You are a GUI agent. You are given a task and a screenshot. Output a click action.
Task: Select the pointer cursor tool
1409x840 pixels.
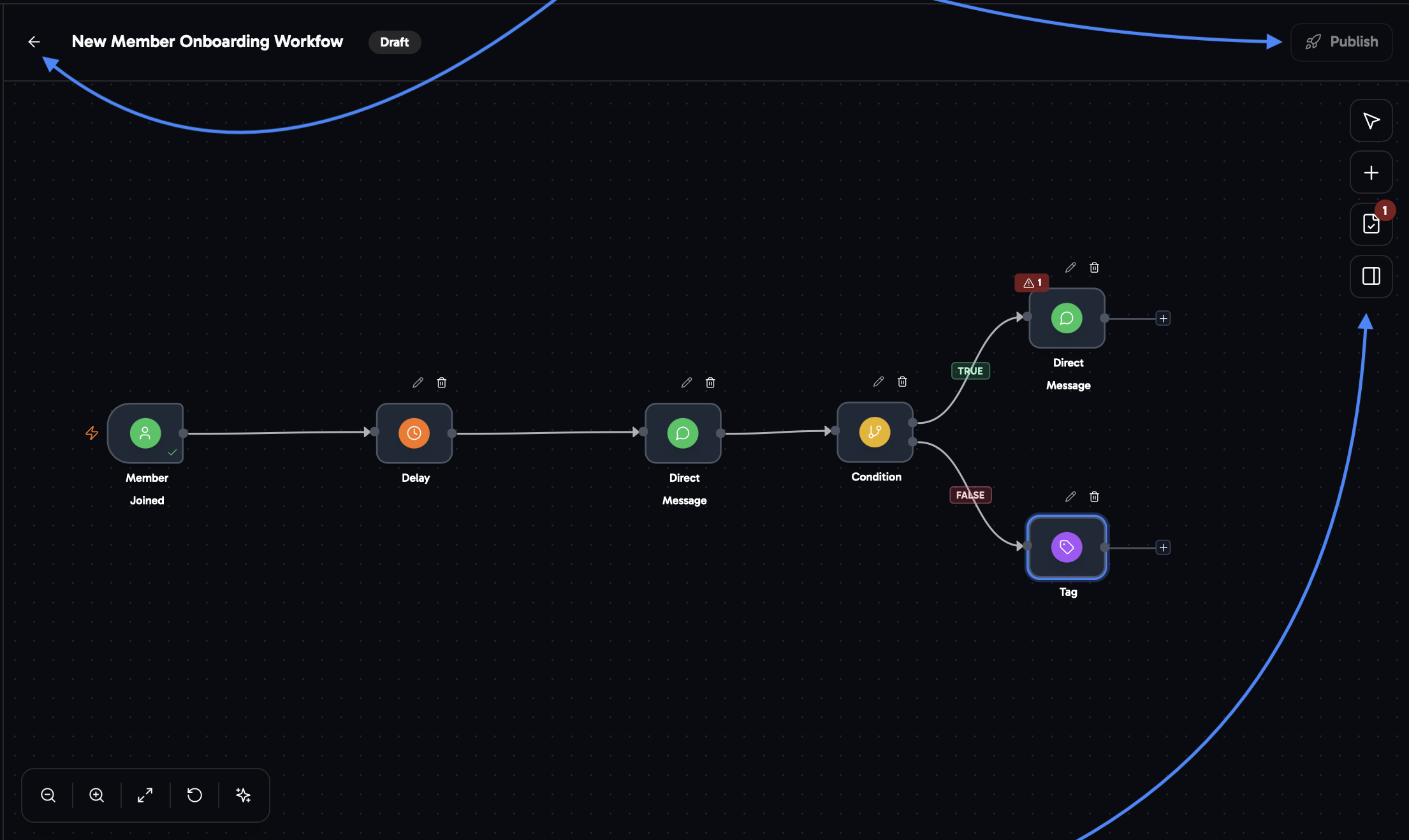tap(1371, 120)
